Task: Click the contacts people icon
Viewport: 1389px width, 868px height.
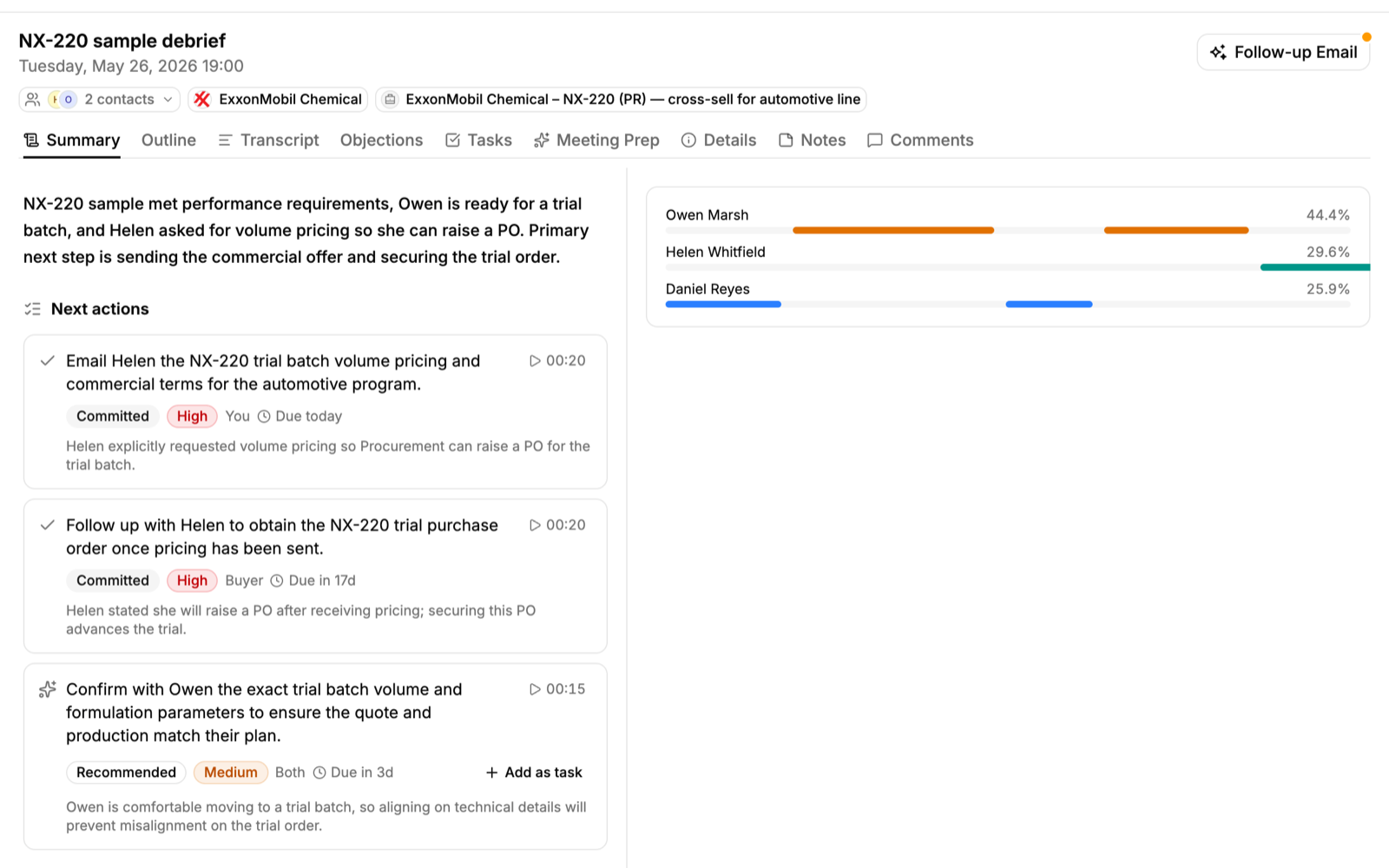Action: point(33,99)
